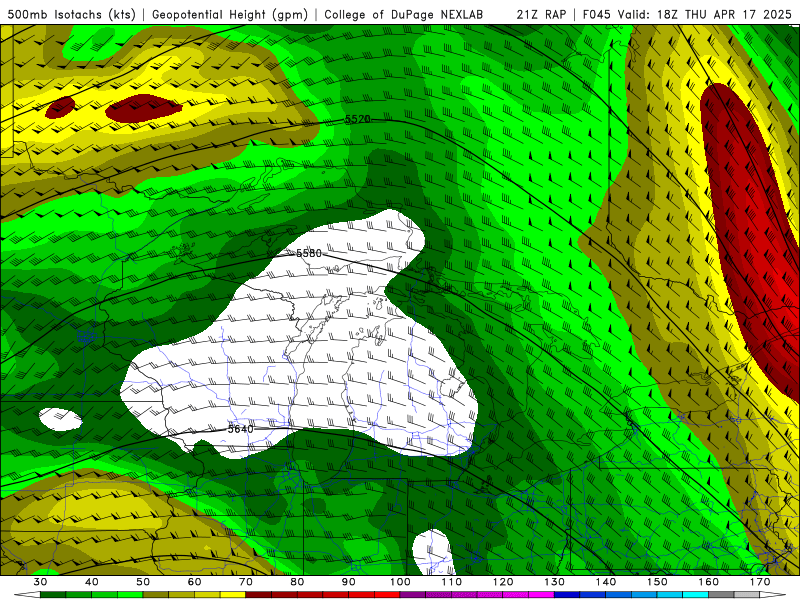Click the 160 value on the color legend
The image size is (800, 600).
(709, 582)
